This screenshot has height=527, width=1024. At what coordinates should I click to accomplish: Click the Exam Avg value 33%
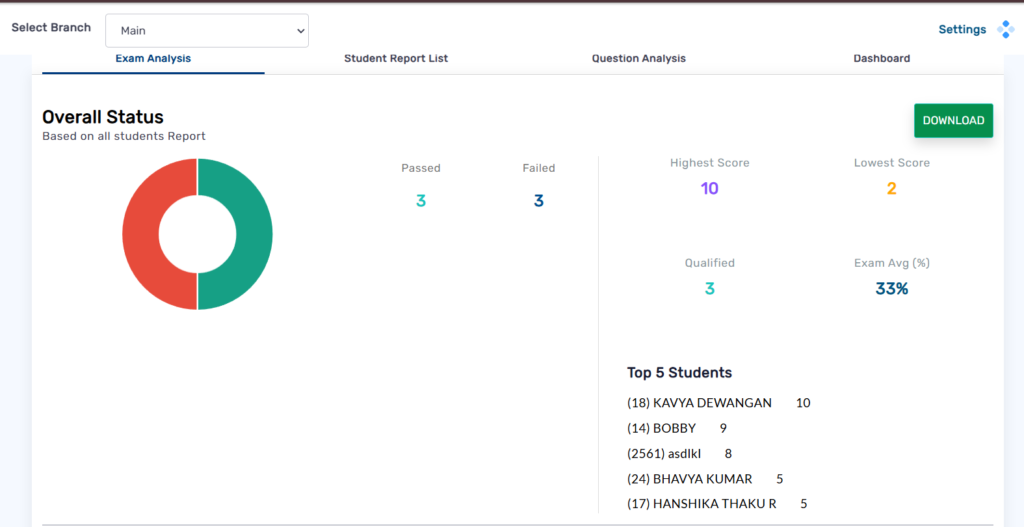pyautogui.click(x=891, y=289)
